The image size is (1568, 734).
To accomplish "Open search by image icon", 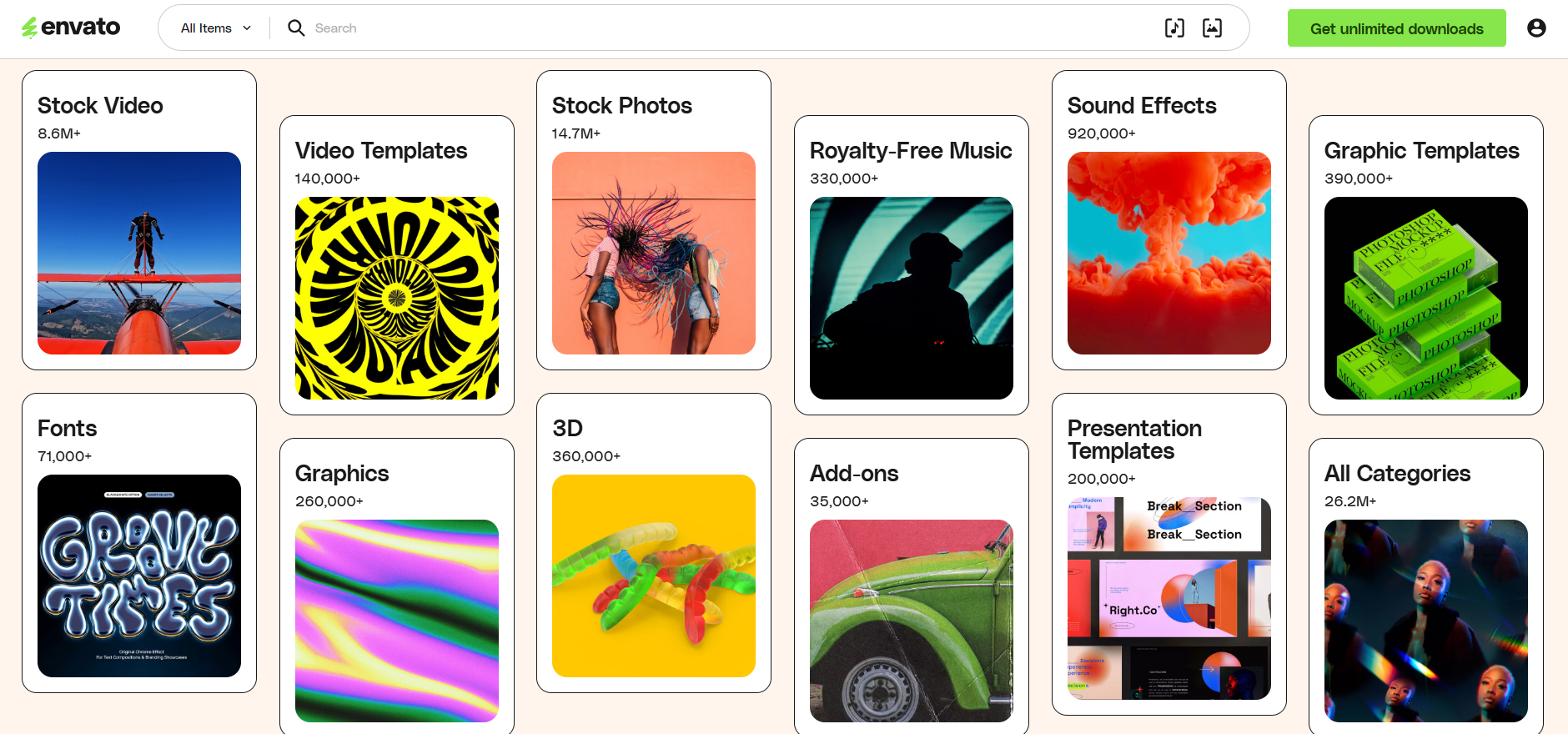I will coord(1212,28).
